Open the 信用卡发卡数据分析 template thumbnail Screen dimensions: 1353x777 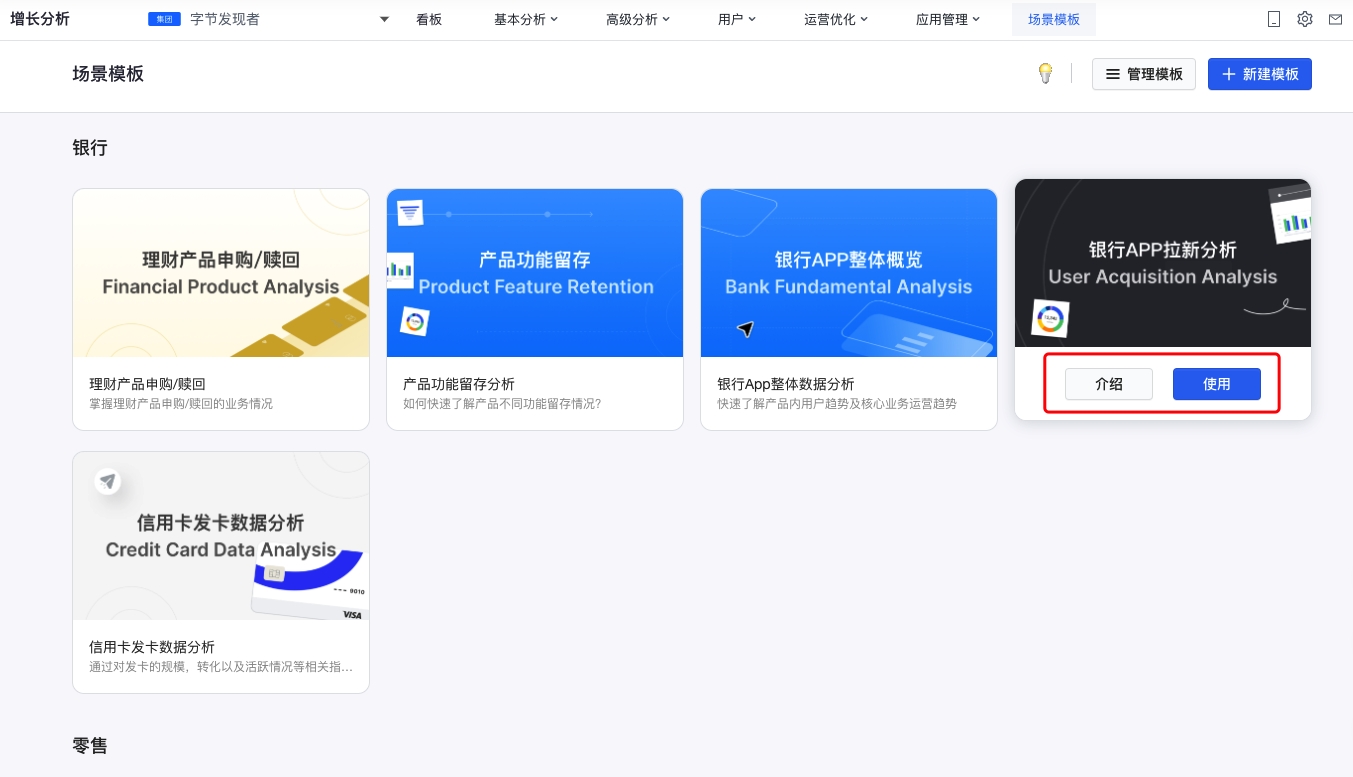(221, 536)
